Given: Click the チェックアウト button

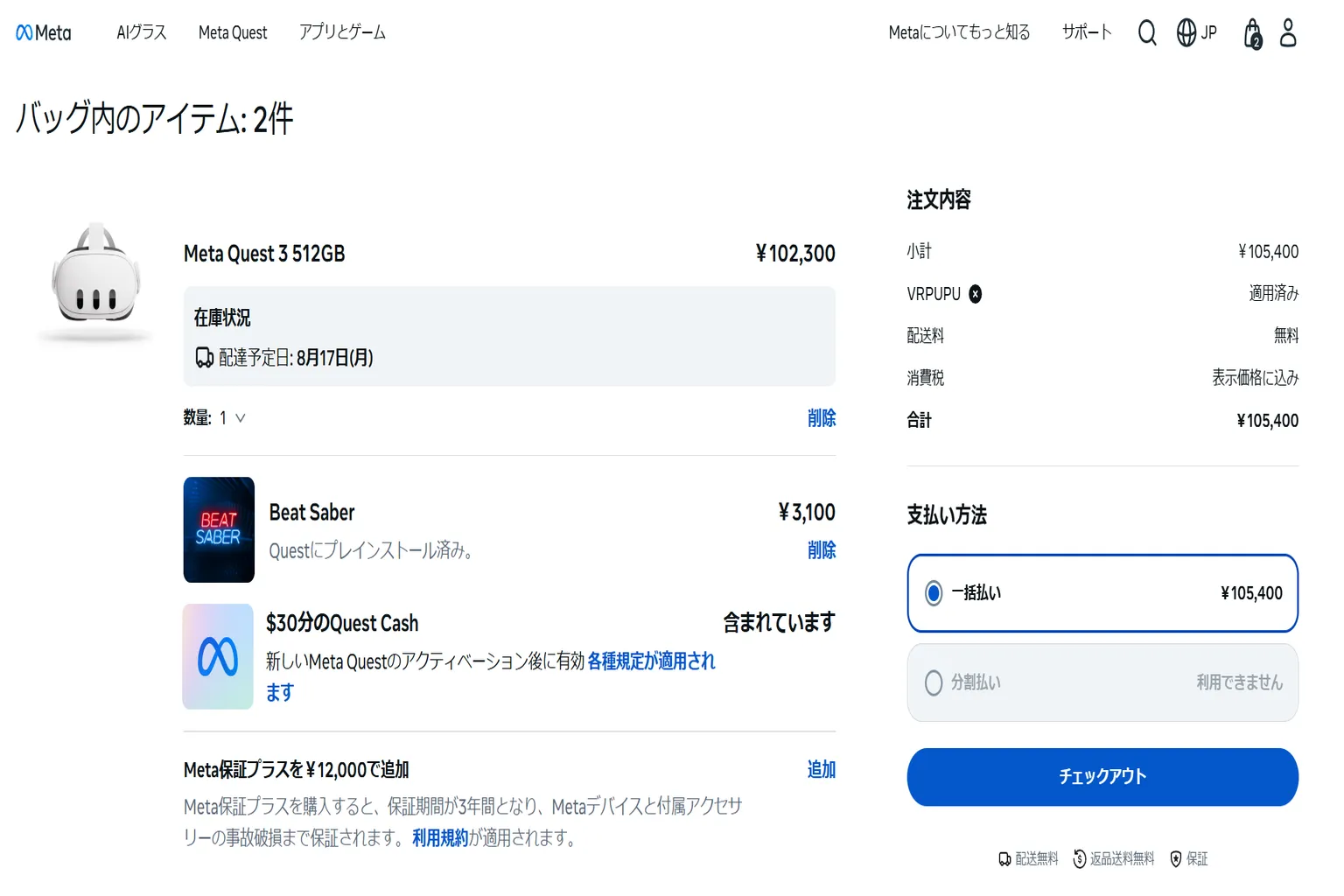Looking at the screenshot, I should click(1102, 777).
